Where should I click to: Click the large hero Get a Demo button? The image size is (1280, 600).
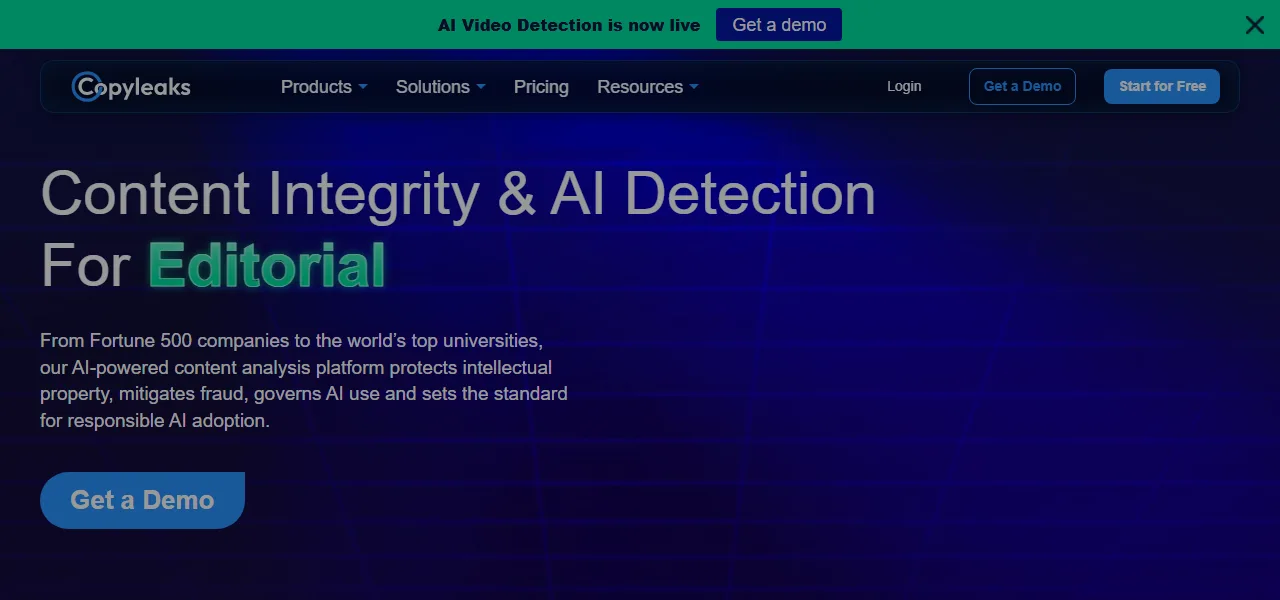(x=142, y=500)
